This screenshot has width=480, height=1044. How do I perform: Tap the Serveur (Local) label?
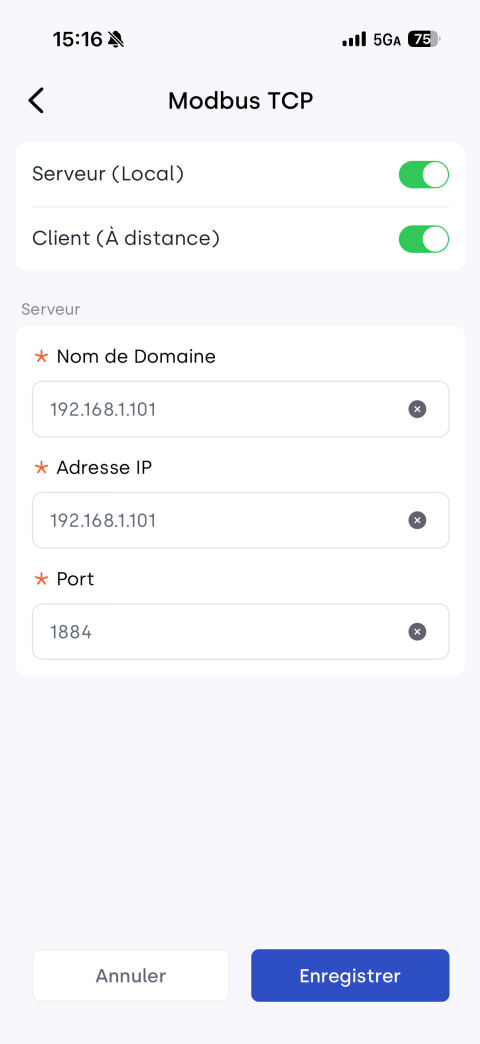(x=108, y=174)
